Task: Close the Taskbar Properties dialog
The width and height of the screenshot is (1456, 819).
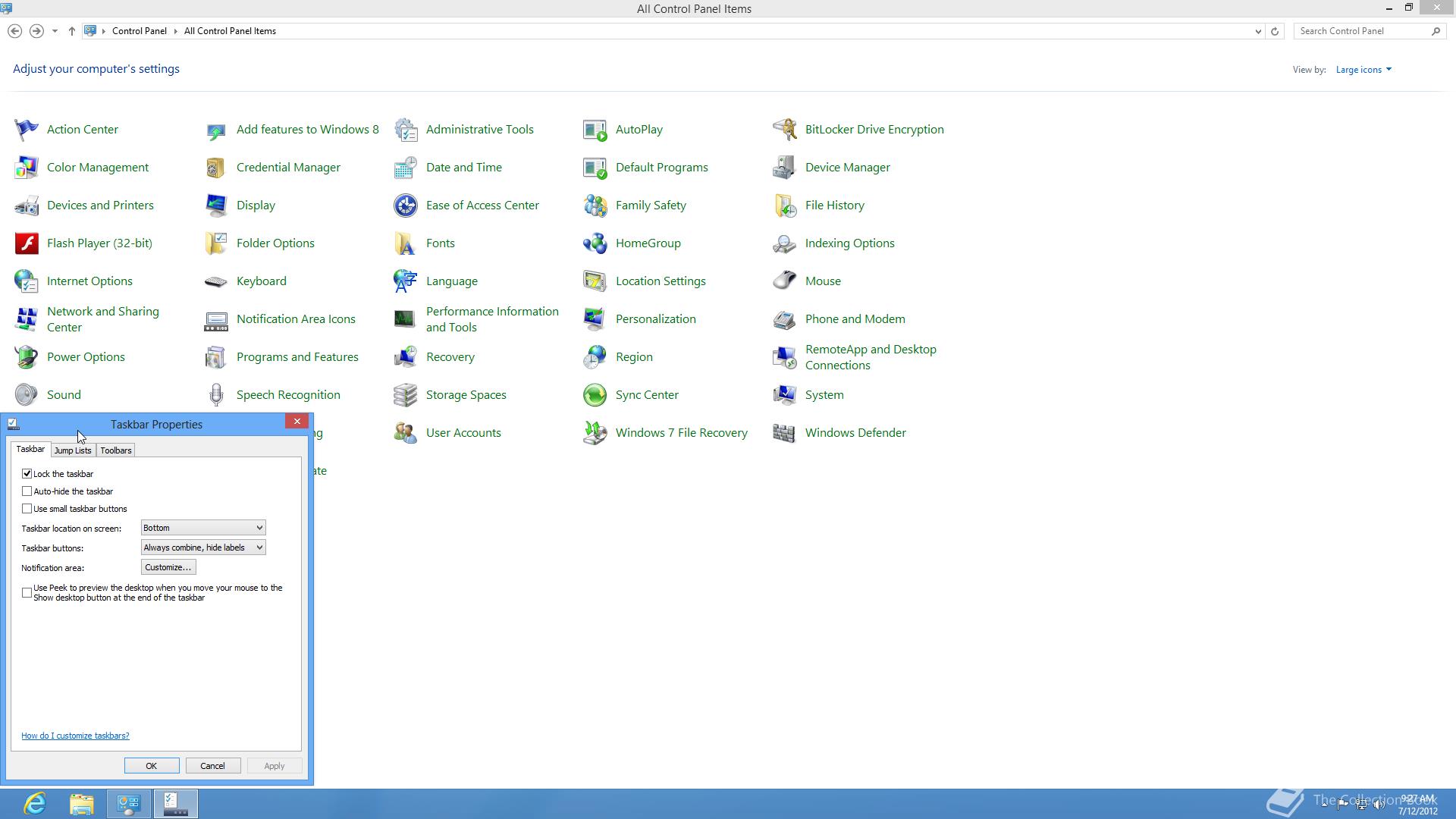Action: point(297,422)
